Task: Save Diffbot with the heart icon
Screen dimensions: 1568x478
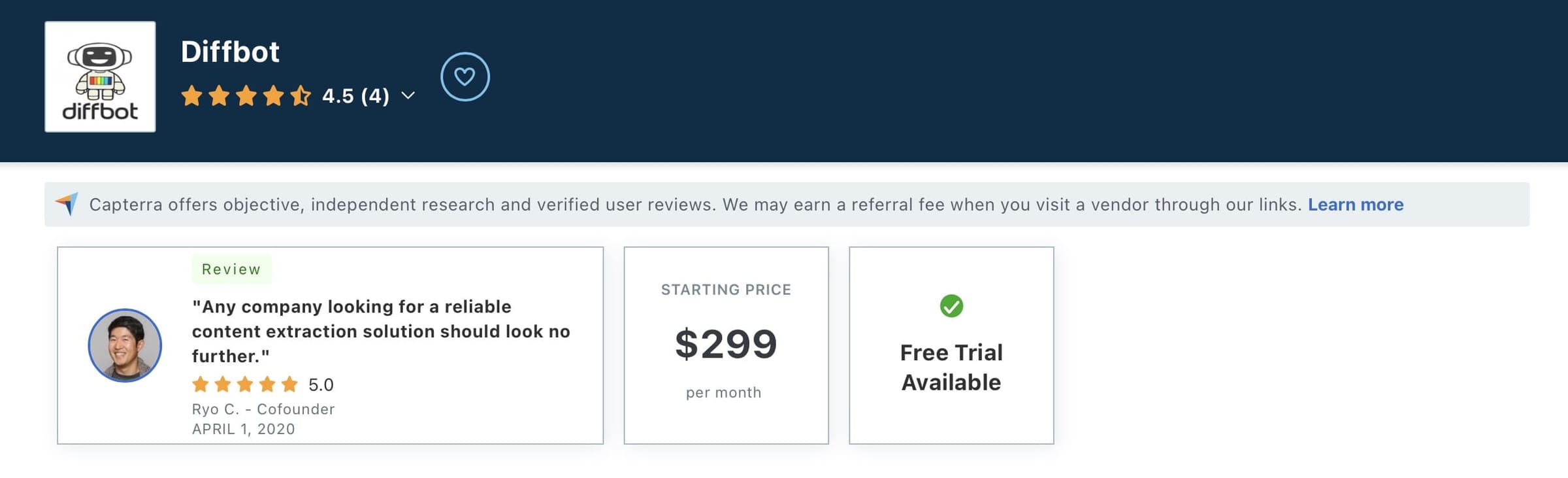Action: 465,77
